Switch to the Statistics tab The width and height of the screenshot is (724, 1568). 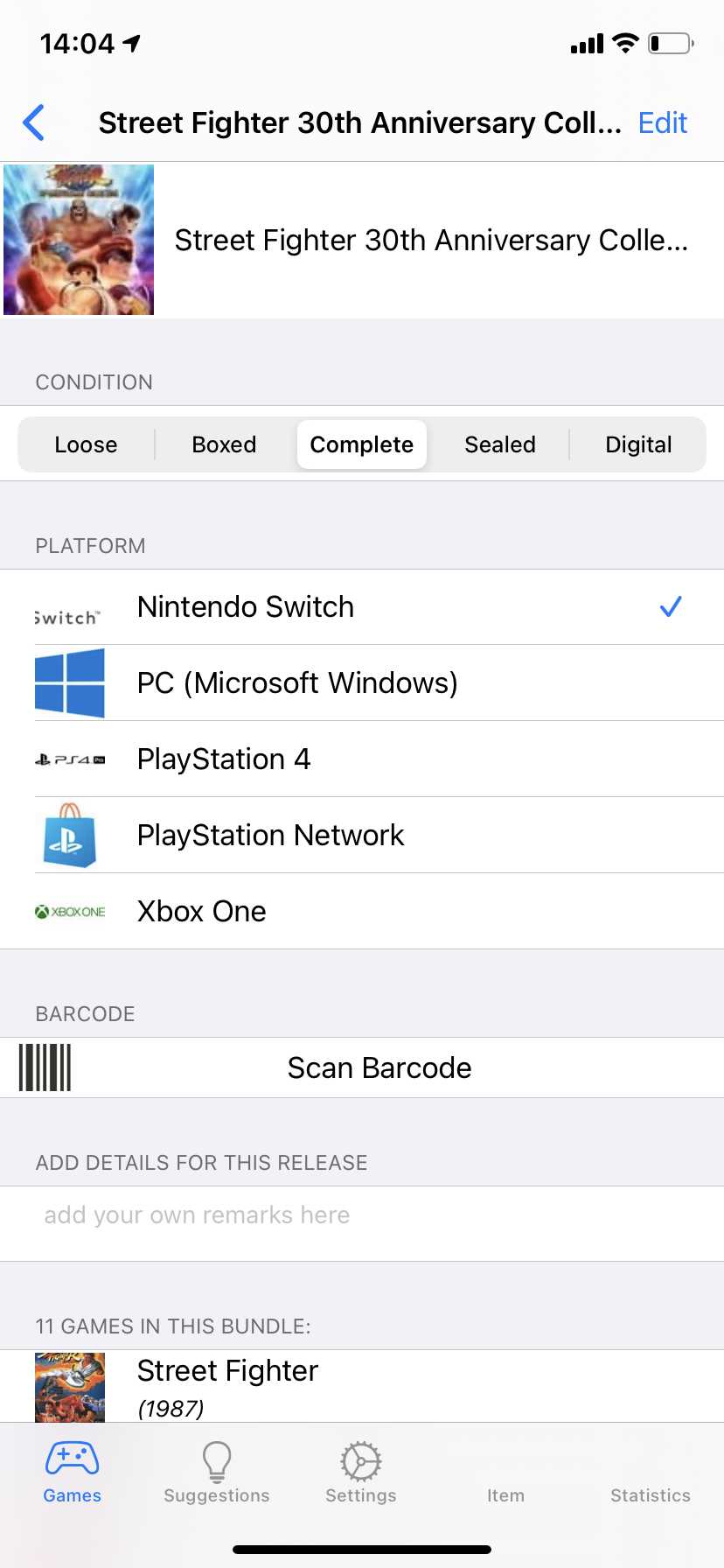[651, 1494]
